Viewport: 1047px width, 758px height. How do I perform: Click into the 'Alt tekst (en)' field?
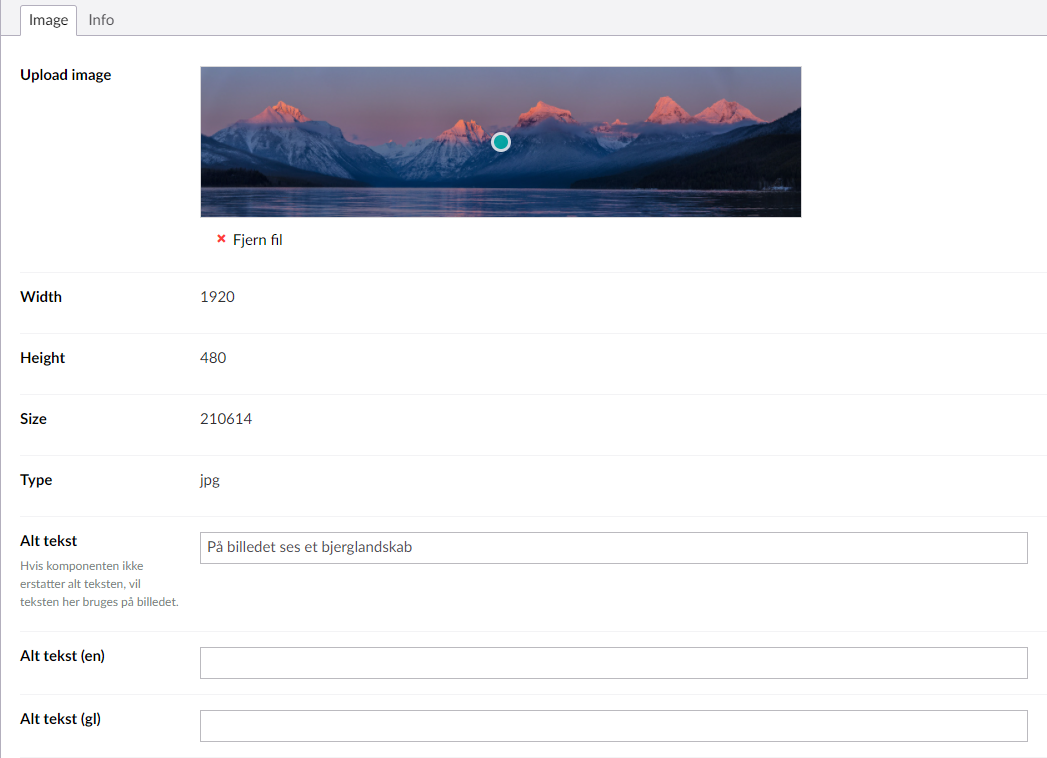coord(613,663)
